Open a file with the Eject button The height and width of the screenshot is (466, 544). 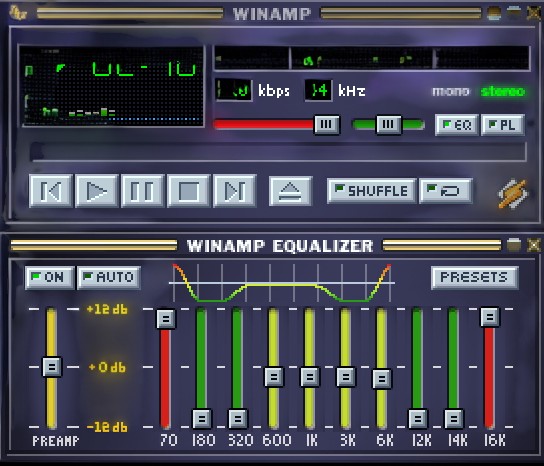click(x=291, y=191)
